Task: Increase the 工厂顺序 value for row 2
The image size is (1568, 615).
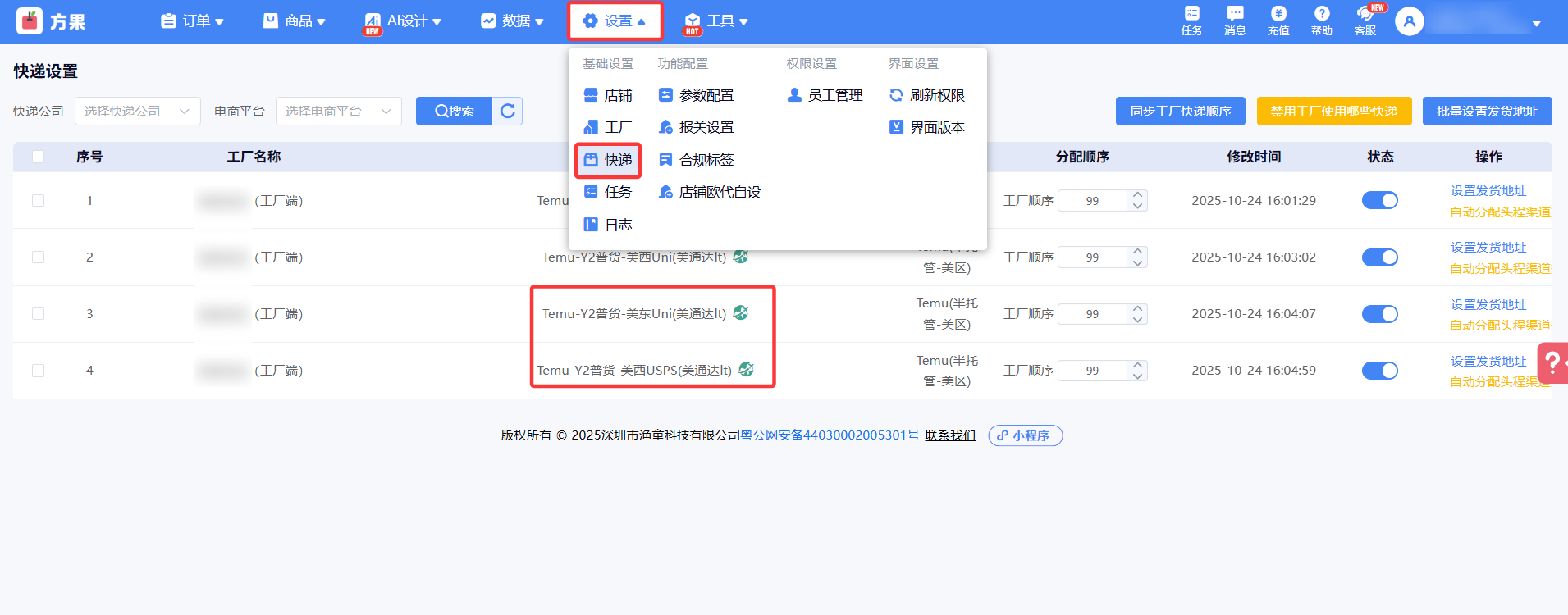Action: 1137,252
